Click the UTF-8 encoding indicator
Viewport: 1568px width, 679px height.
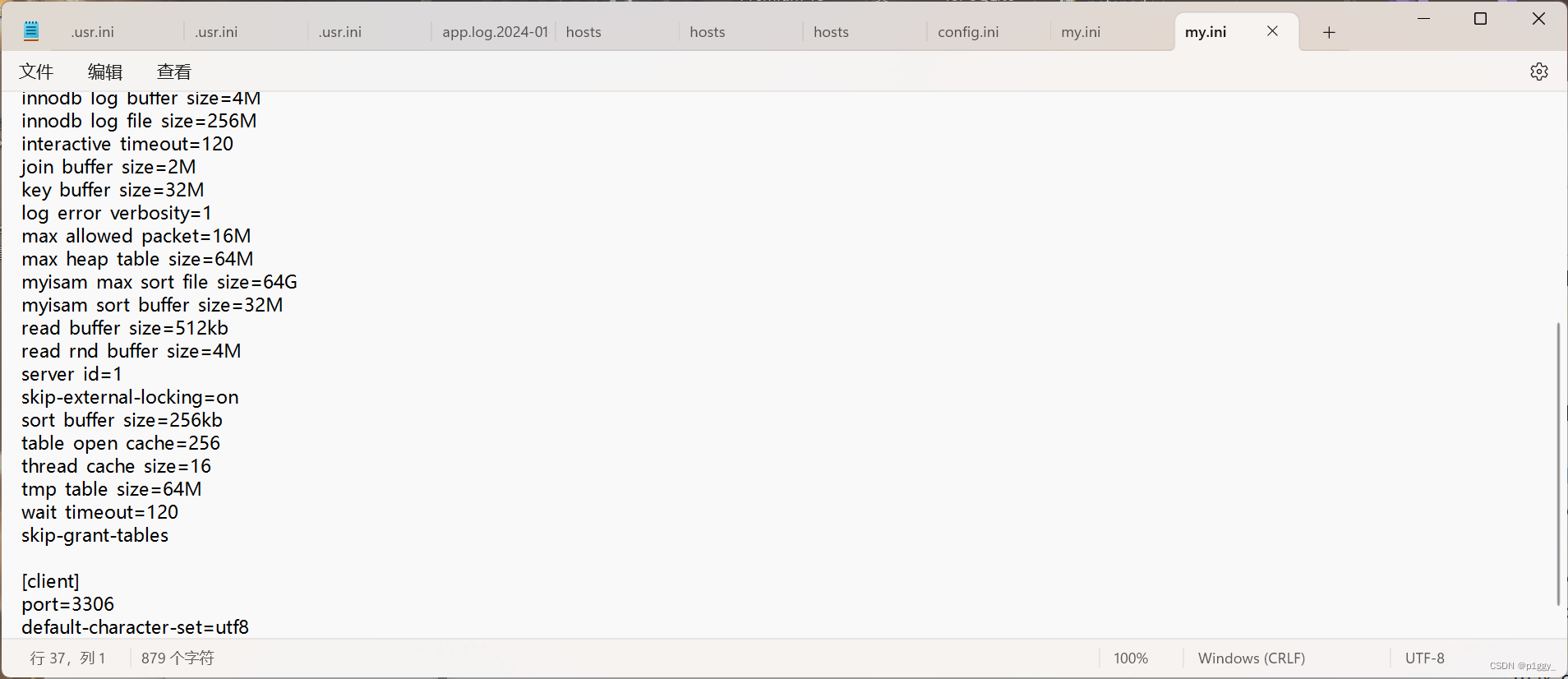(x=1425, y=658)
